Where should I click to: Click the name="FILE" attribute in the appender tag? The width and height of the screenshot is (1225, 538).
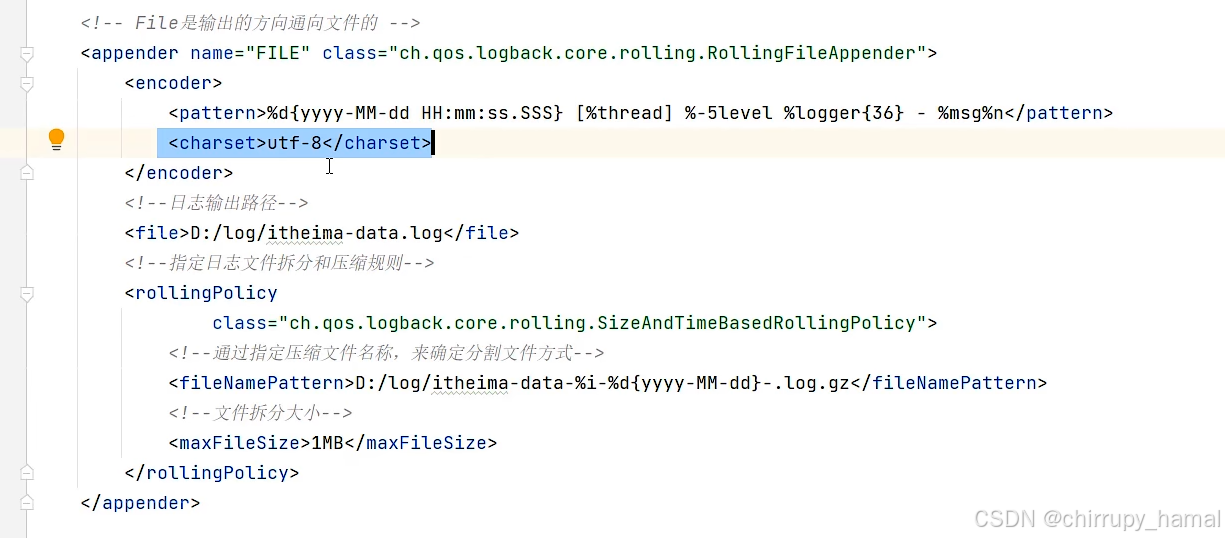(x=250, y=53)
